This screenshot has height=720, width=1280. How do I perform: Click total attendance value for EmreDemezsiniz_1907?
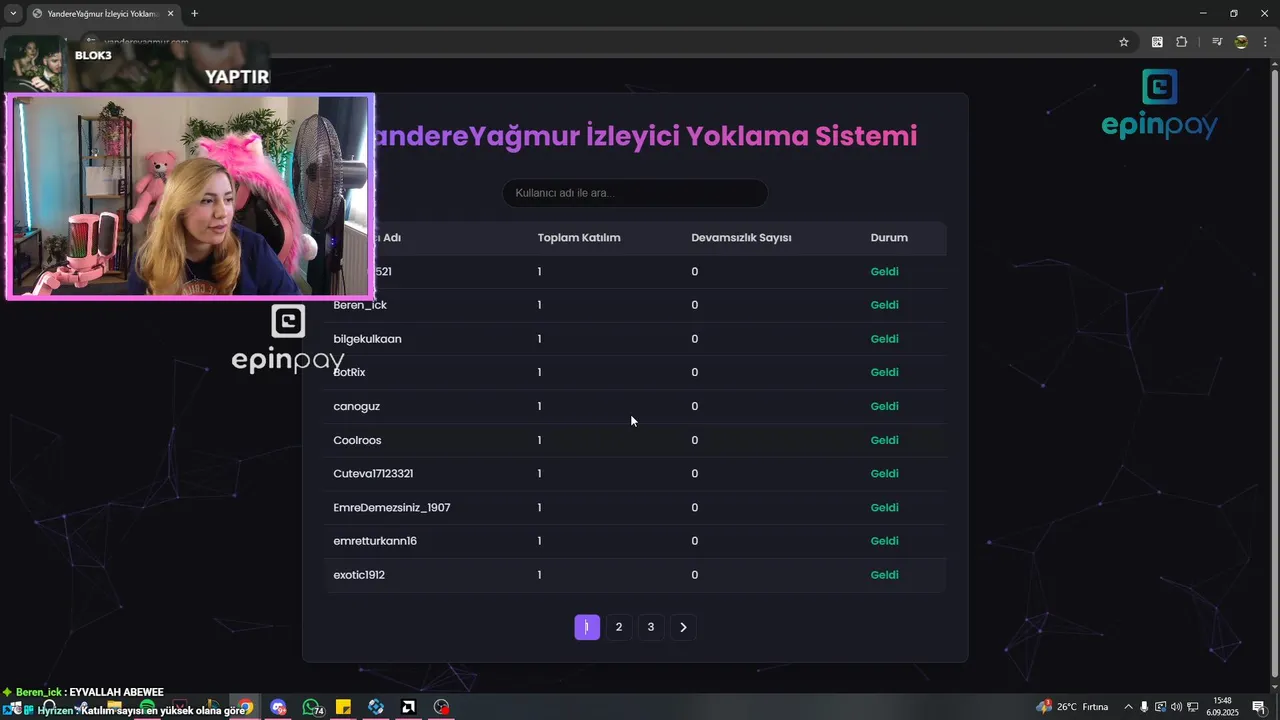[539, 508]
